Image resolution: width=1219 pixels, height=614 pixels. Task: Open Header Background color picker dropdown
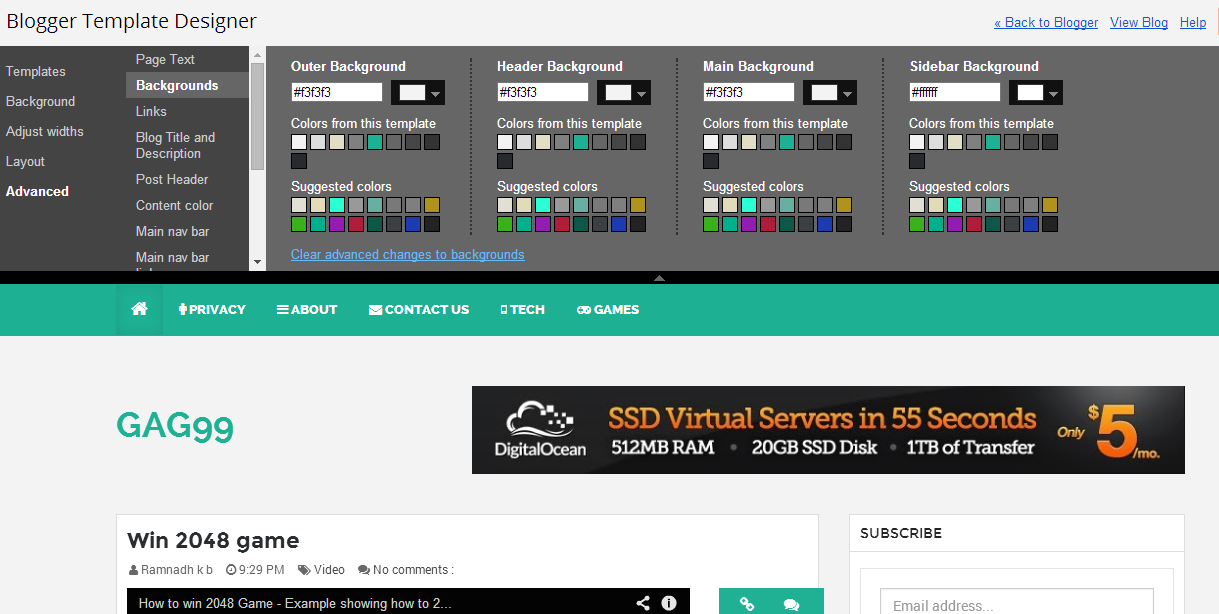pyautogui.click(x=624, y=93)
